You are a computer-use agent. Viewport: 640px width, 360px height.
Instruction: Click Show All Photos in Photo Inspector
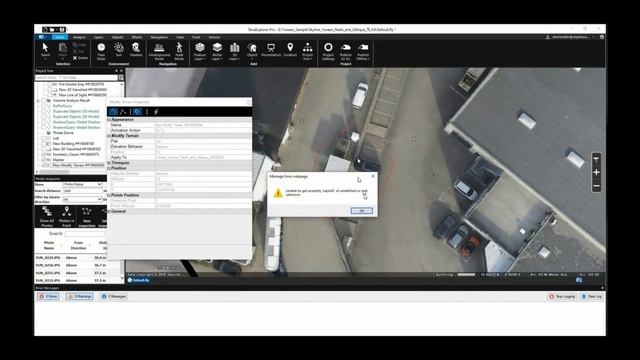coord(47,216)
